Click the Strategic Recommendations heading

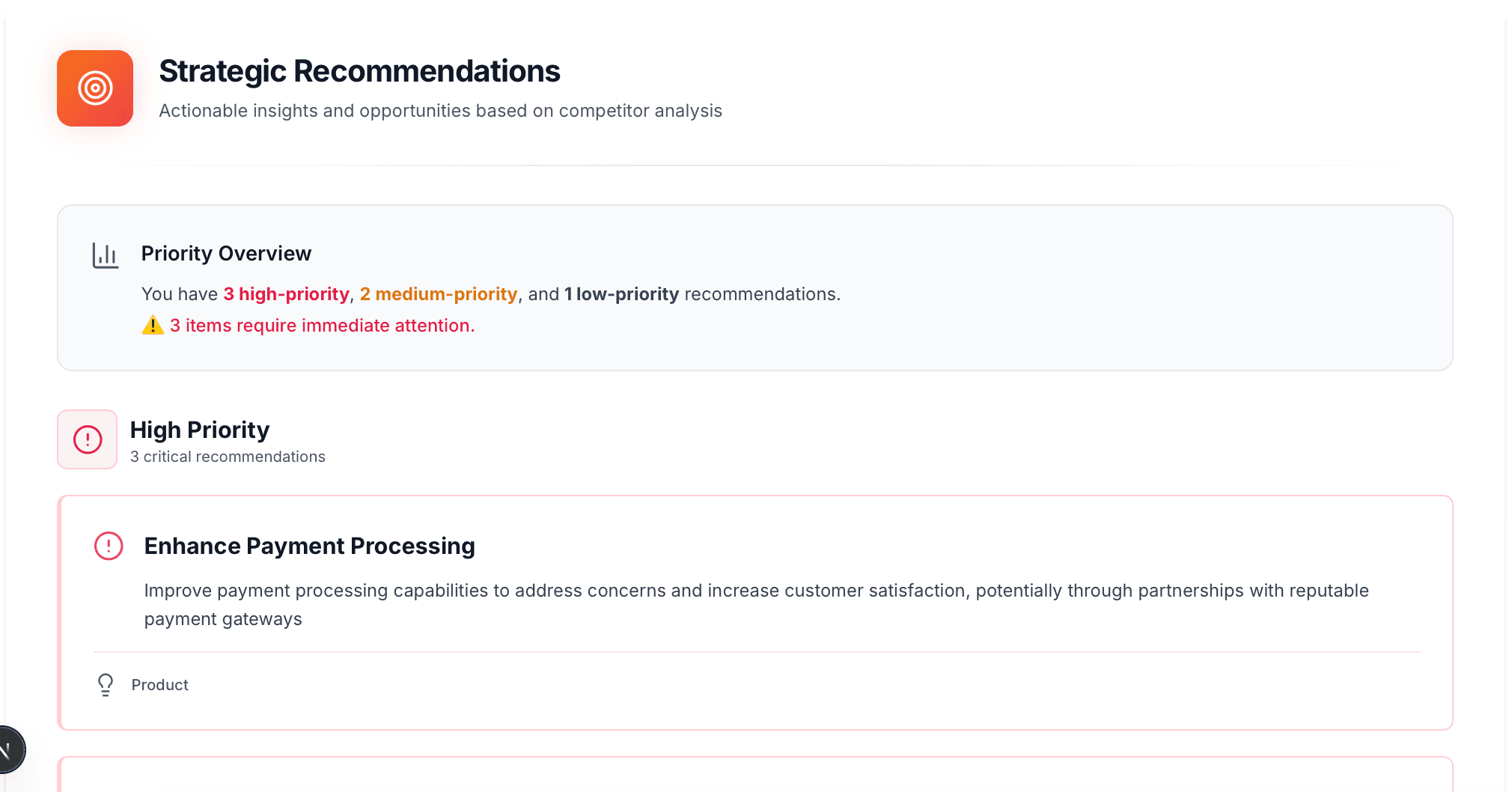pos(359,71)
